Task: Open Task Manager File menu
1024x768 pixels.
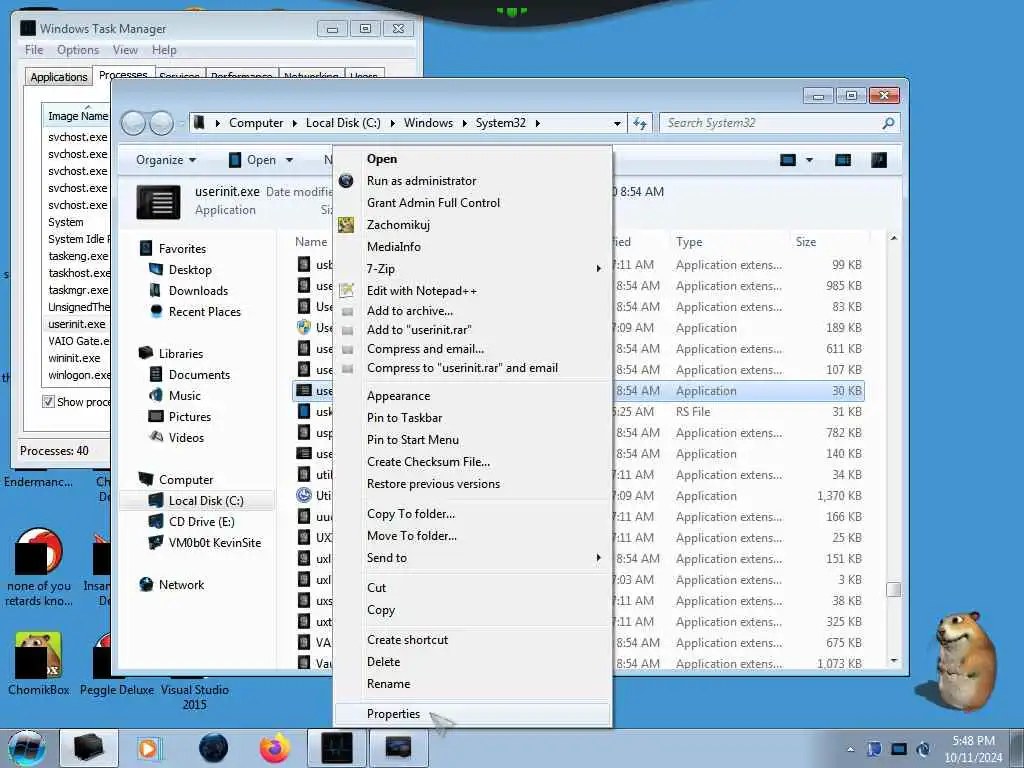Action: coord(34,50)
